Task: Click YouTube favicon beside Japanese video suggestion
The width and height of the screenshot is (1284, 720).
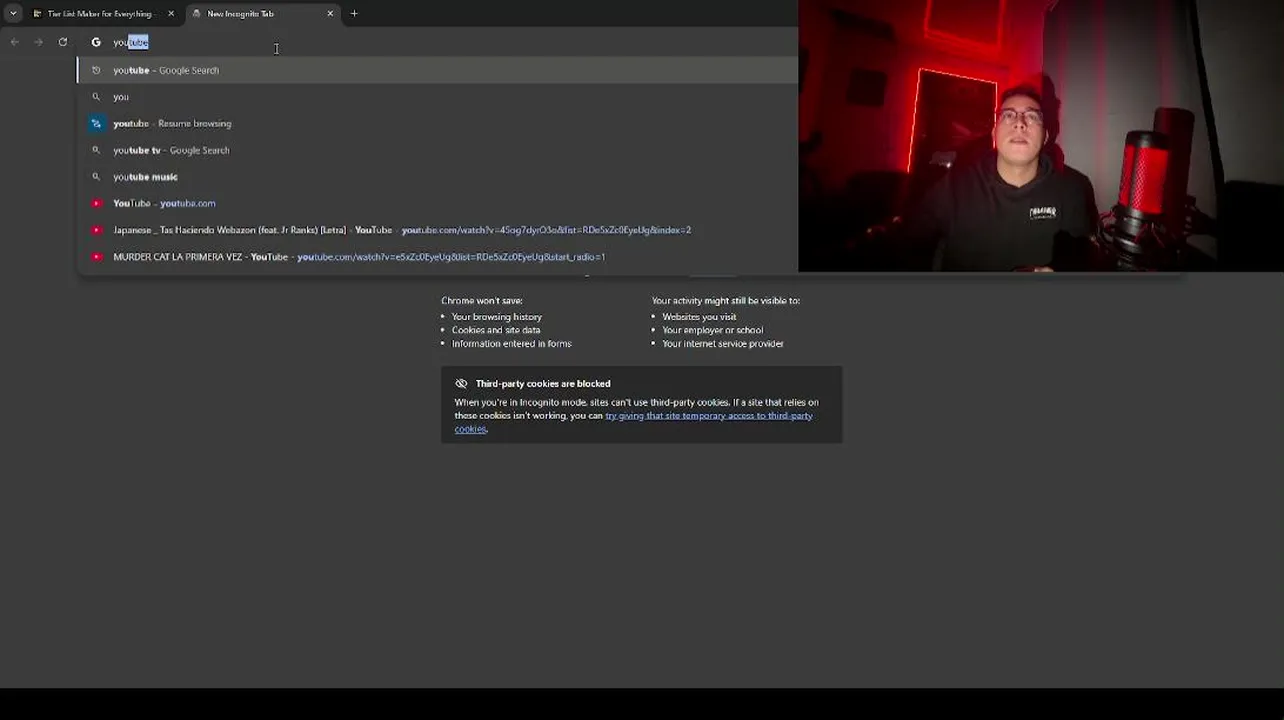Action: point(96,230)
